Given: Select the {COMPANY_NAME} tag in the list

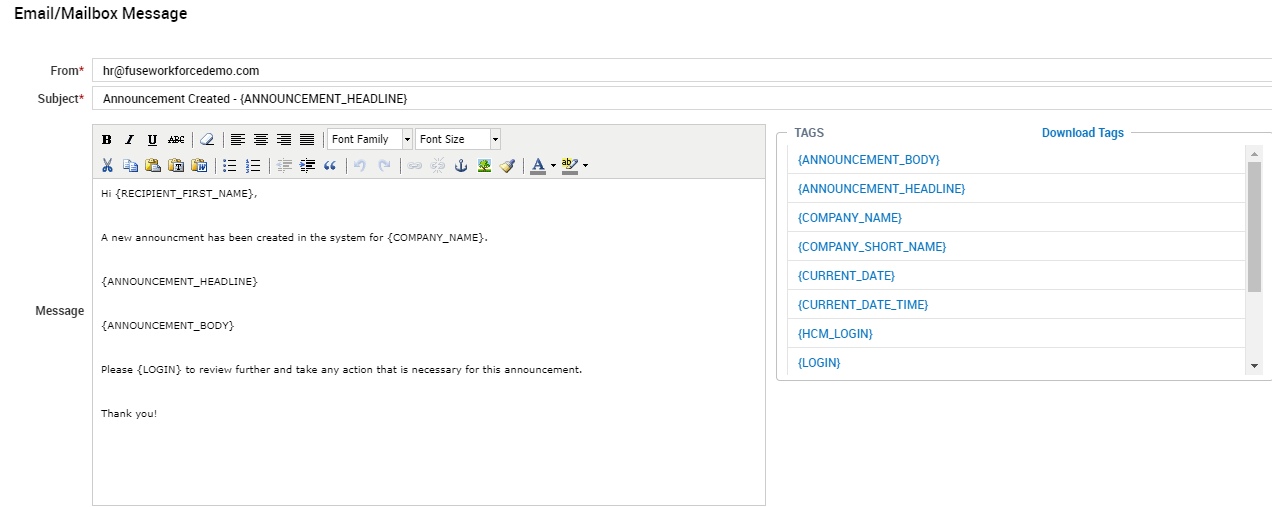Looking at the screenshot, I should (849, 218).
